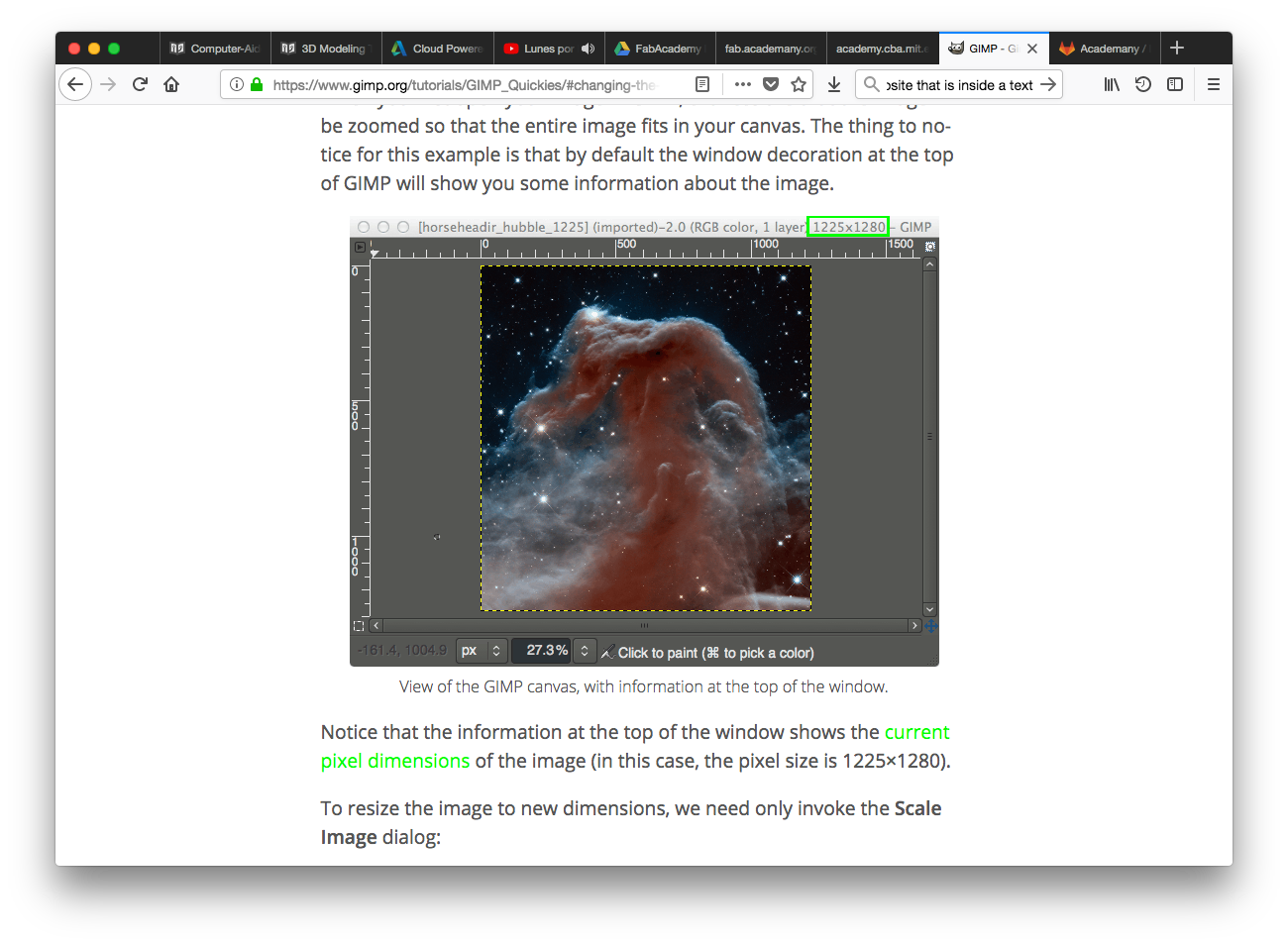Click the clock icon beside the library
Image resolution: width=1288 pixels, height=945 pixels.
[1143, 84]
